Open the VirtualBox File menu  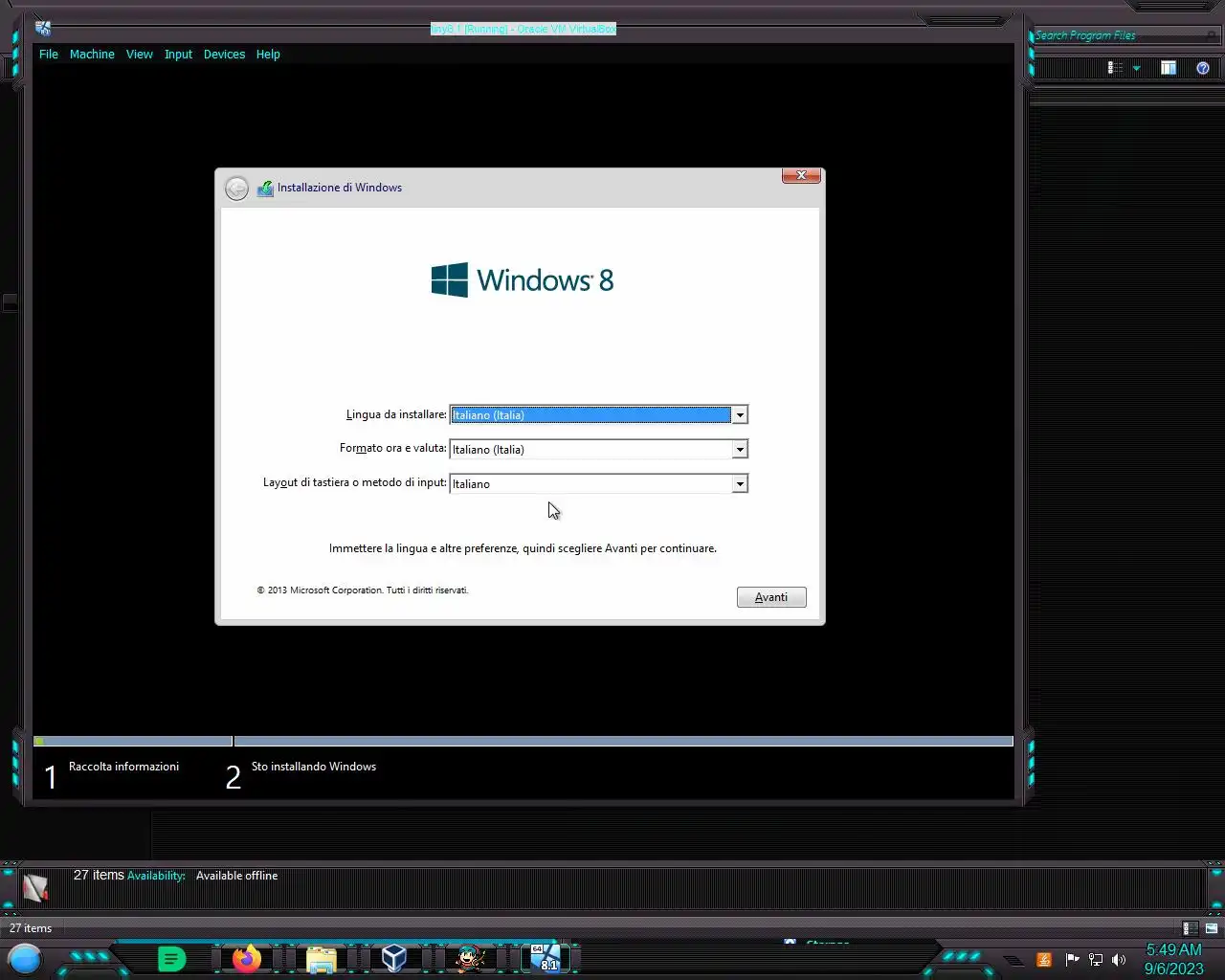point(49,55)
